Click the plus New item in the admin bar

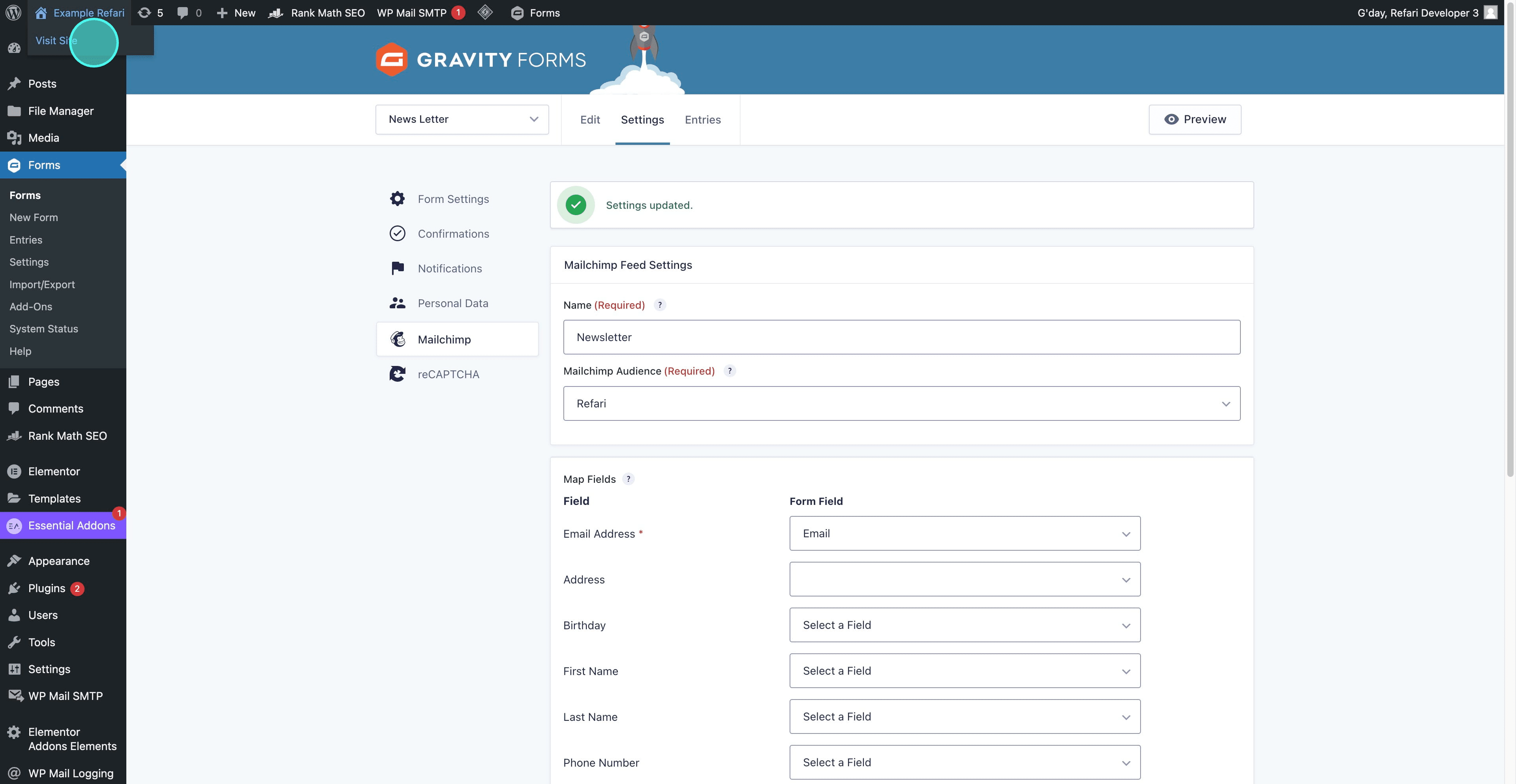236,12
